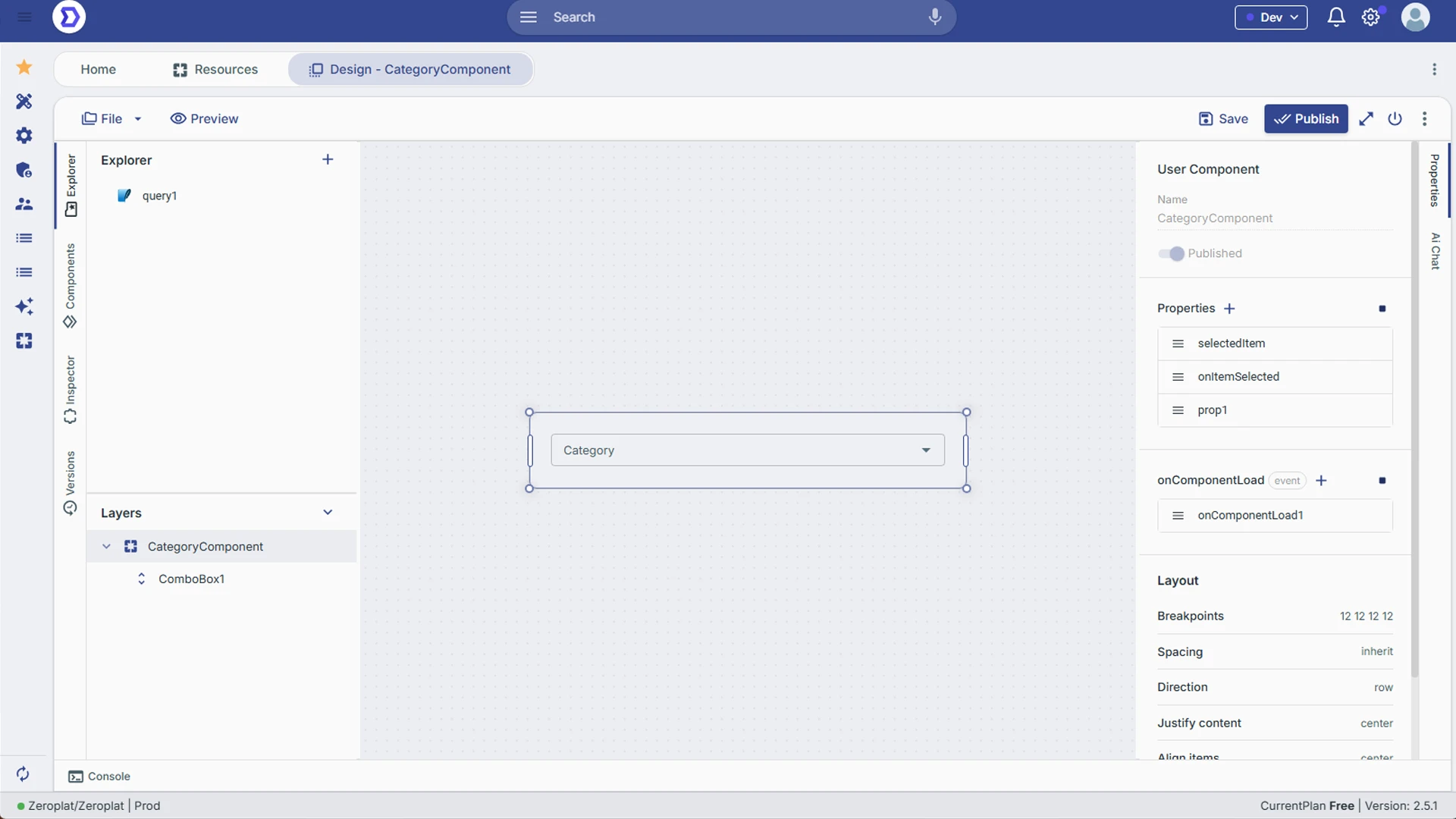Open the notifications bell
The width and height of the screenshot is (1456, 819).
(x=1336, y=17)
